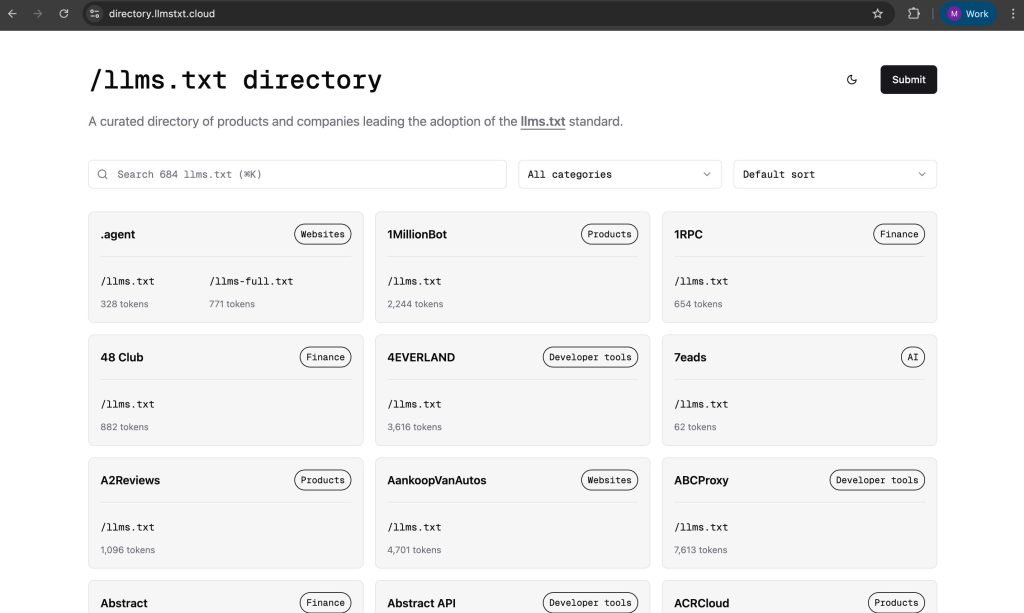Open 4EVERLAND /llms.txt link
Image resolution: width=1024 pixels, height=613 pixels.
coord(414,404)
